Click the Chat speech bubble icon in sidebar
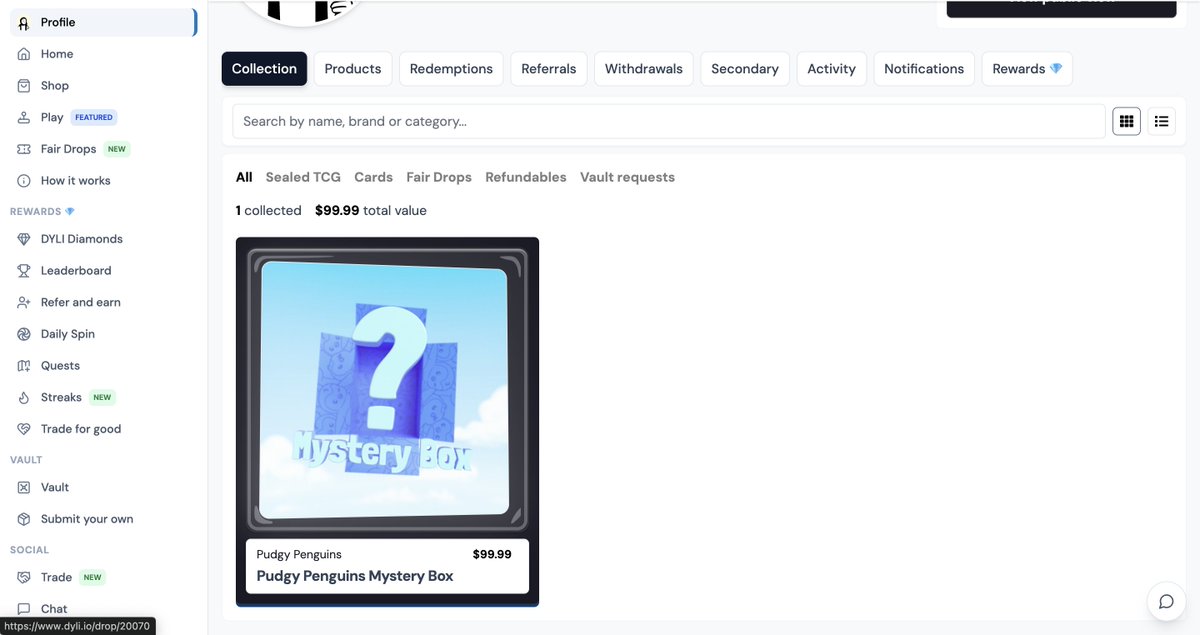 click(24, 609)
